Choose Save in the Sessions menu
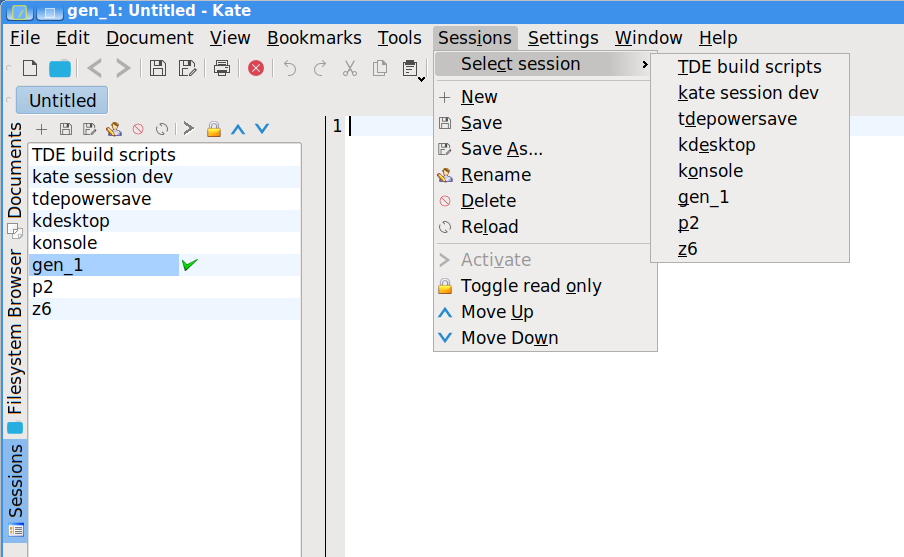 pos(545,123)
